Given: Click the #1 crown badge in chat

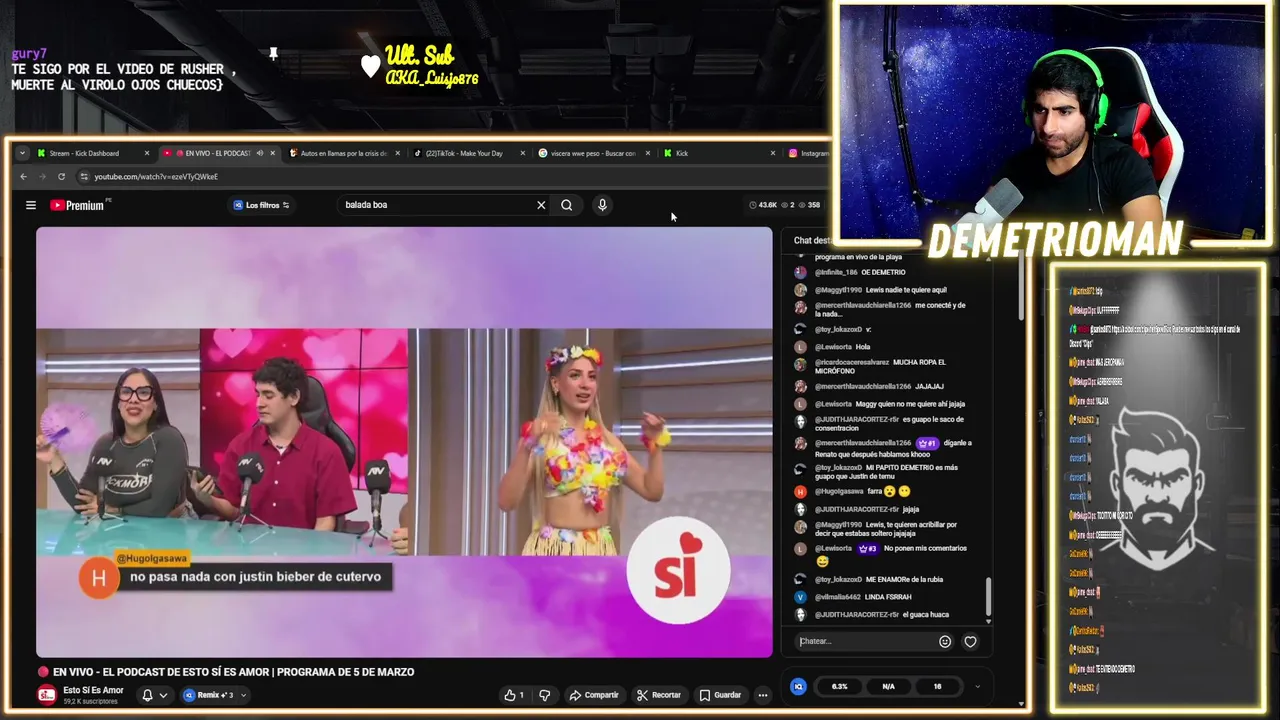Looking at the screenshot, I should point(927,443).
